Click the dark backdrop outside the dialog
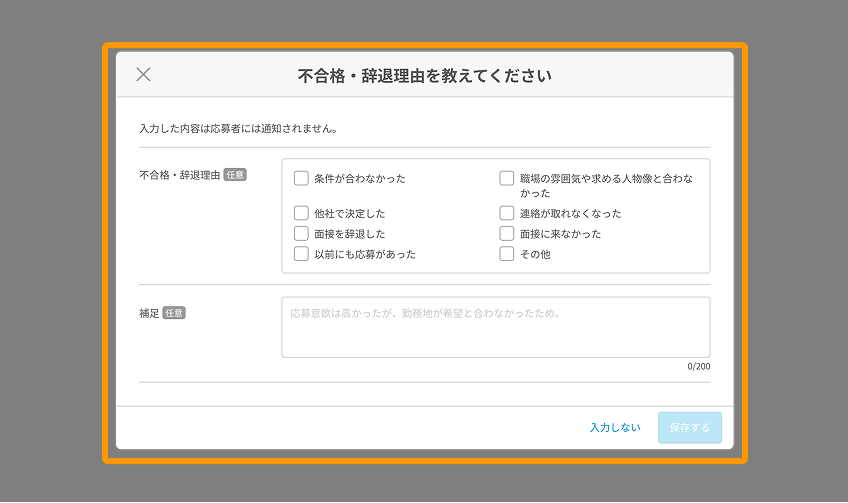Image resolution: width=848 pixels, height=503 pixels. [x=50, y=250]
